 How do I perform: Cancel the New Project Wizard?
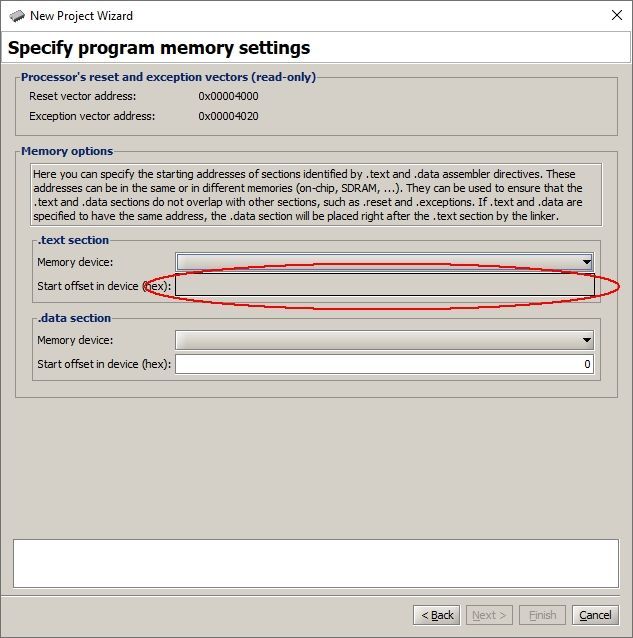pos(595,615)
